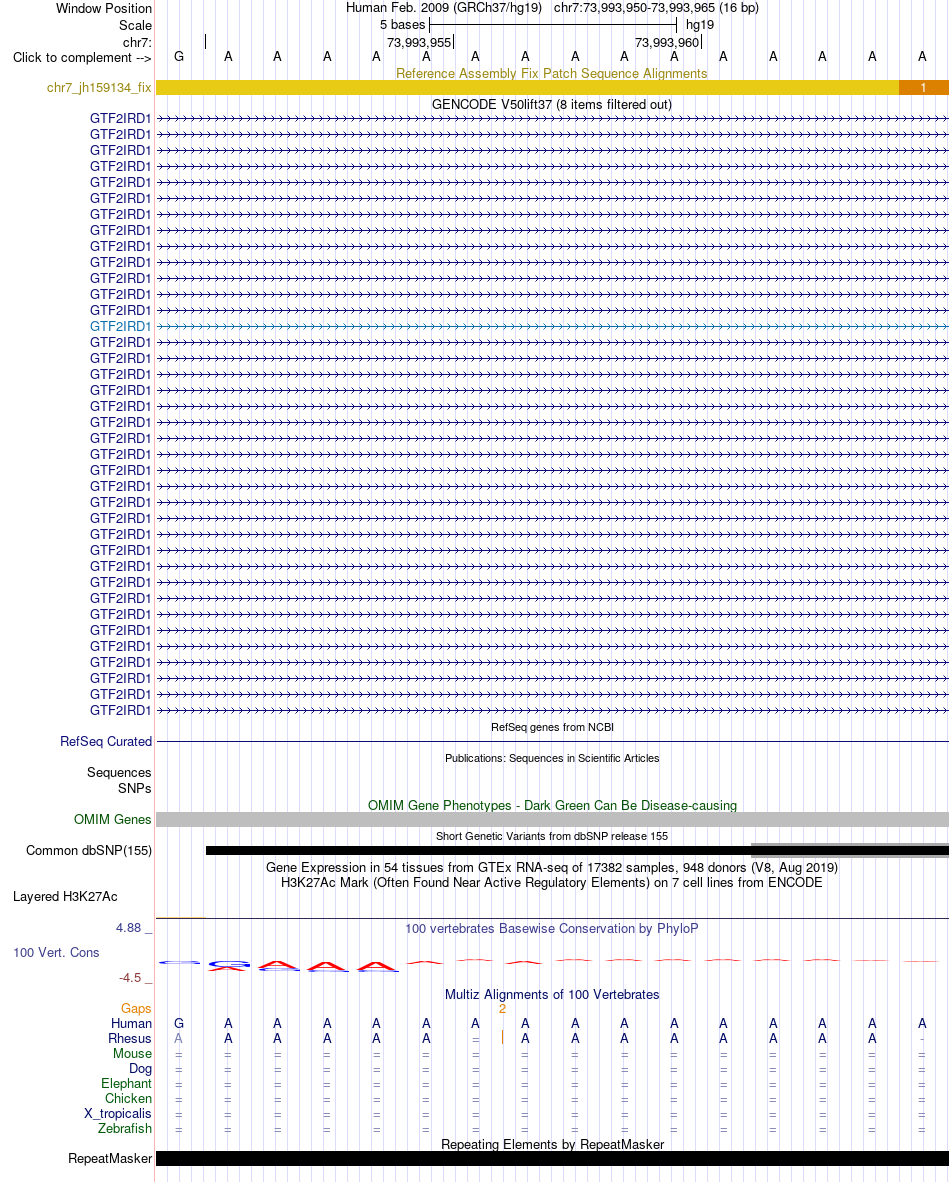Click the 73,993,960 position marker
This screenshot has height=1182, width=950.
pyautogui.click(x=667, y=43)
